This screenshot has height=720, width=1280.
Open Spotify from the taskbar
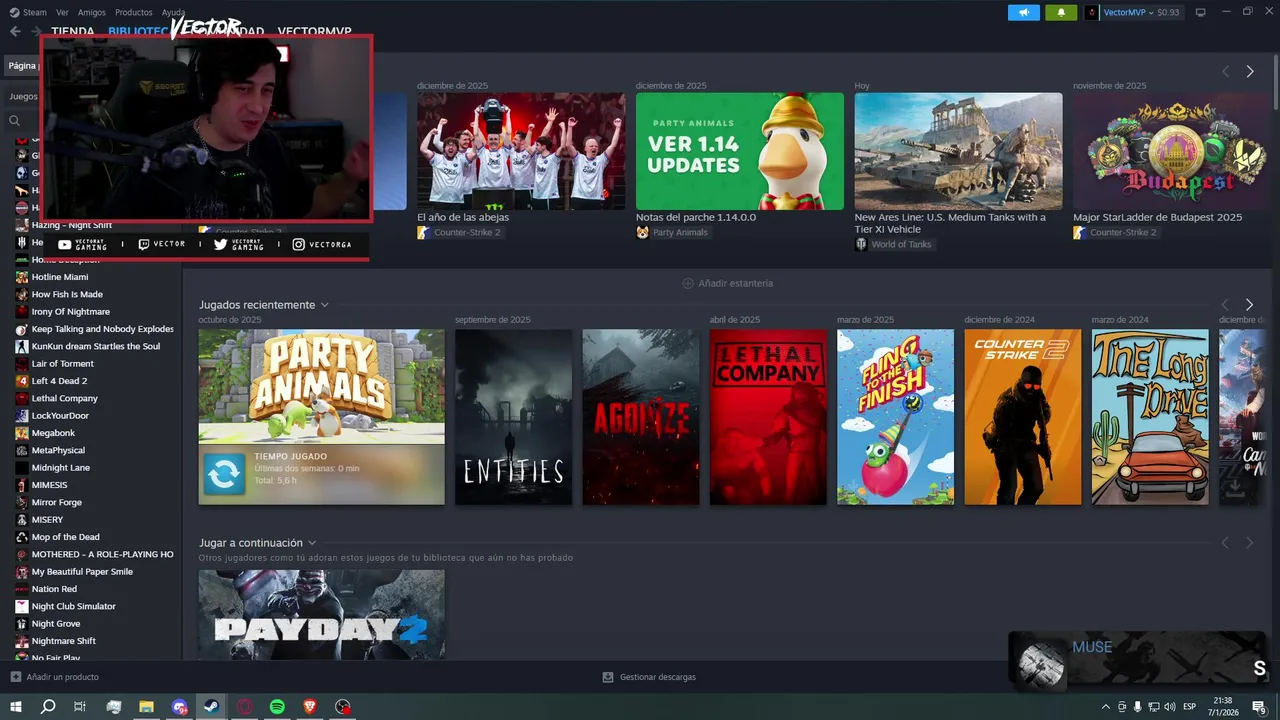(277, 706)
